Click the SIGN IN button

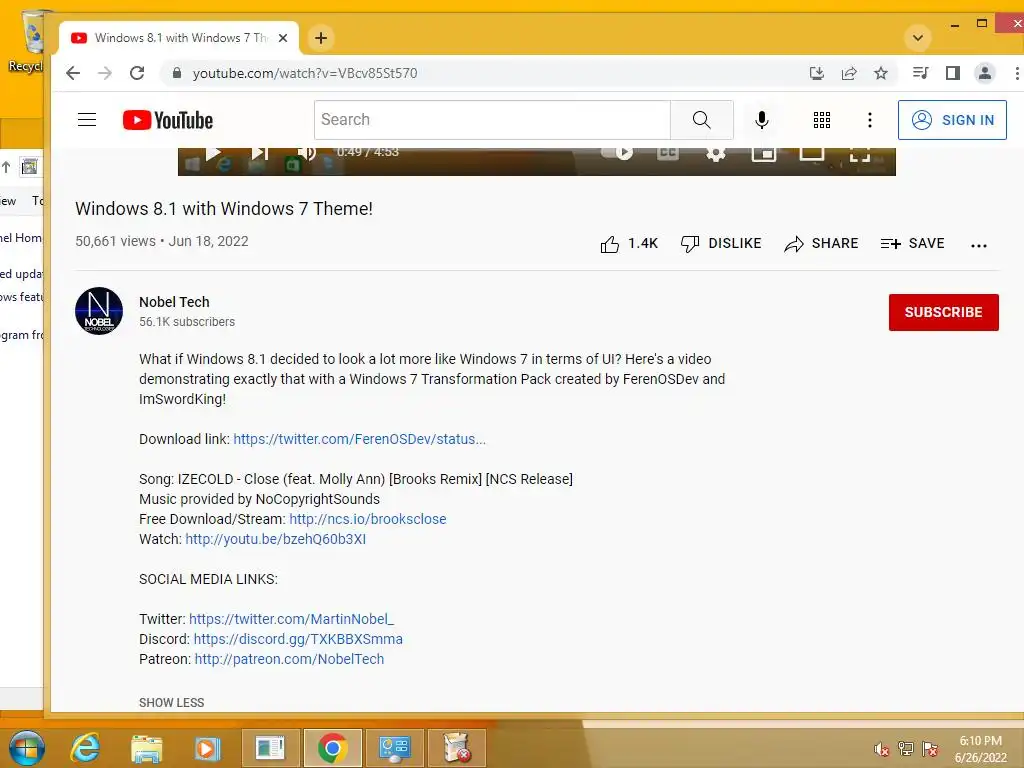coord(952,120)
